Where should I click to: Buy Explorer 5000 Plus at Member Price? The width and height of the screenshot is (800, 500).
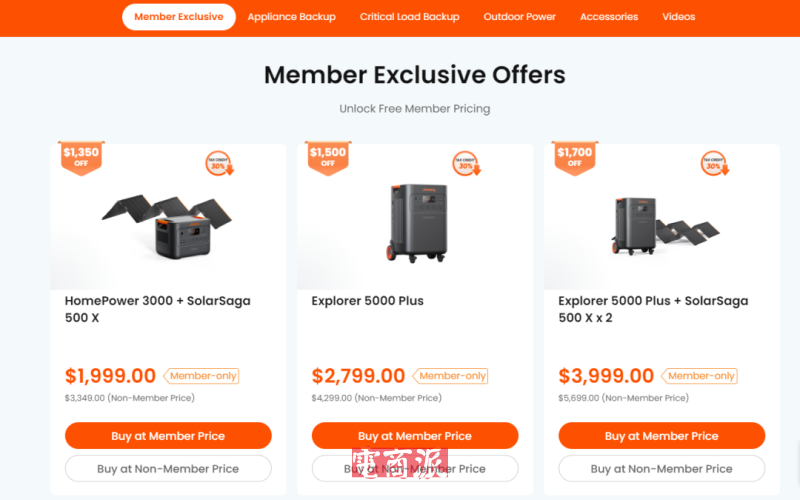[x=415, y=436]
